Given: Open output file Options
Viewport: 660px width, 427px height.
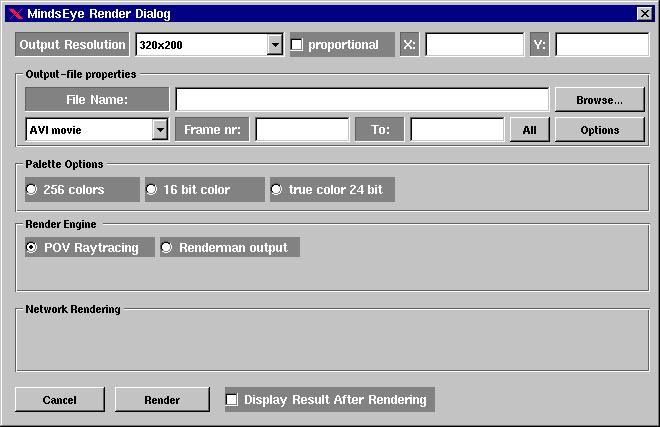Looking at the screenshot, I should [x=599, y=130].
